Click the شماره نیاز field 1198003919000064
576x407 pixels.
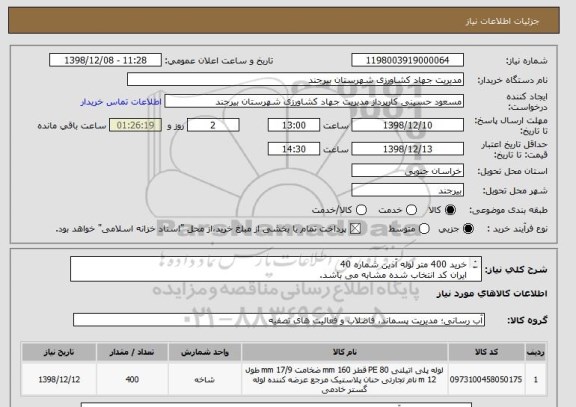click(x=407, y=60)
